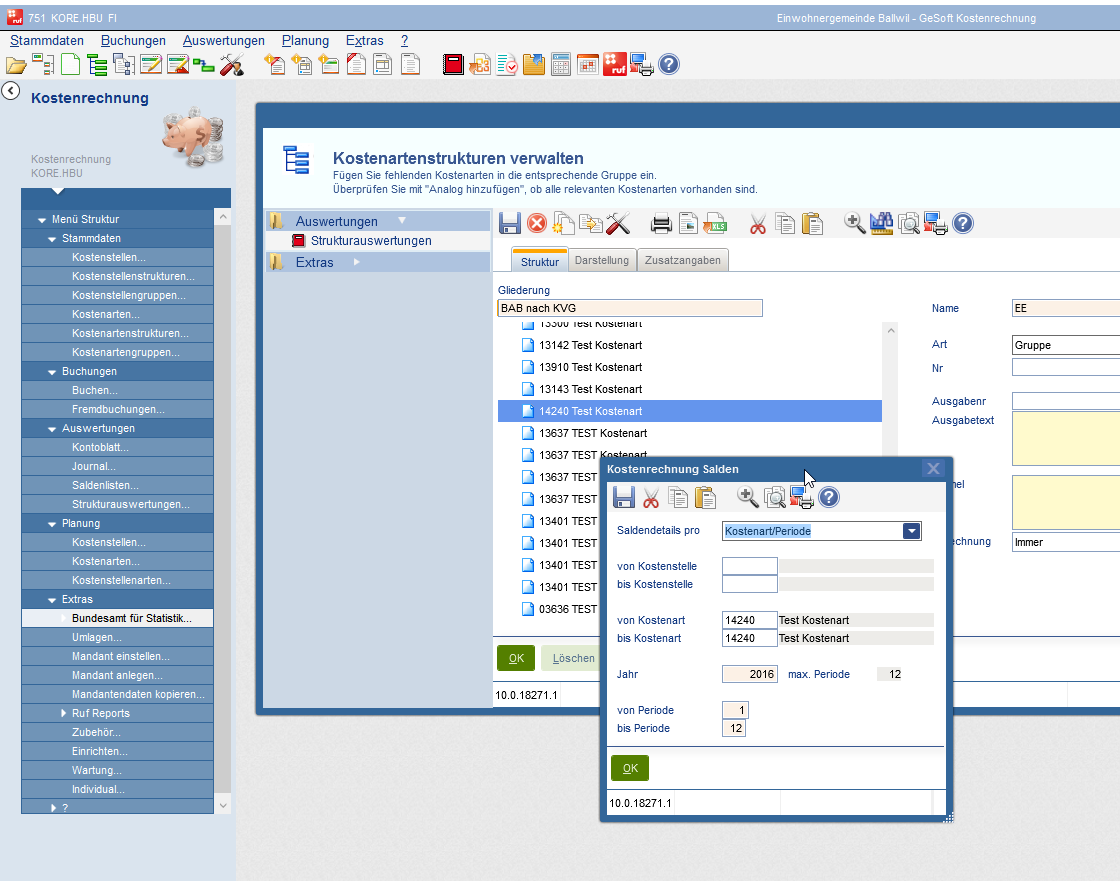Click the scissors cut icon in structure toolbar
Viewport: 1120px width, 881px height.
[x=758, y=224]
